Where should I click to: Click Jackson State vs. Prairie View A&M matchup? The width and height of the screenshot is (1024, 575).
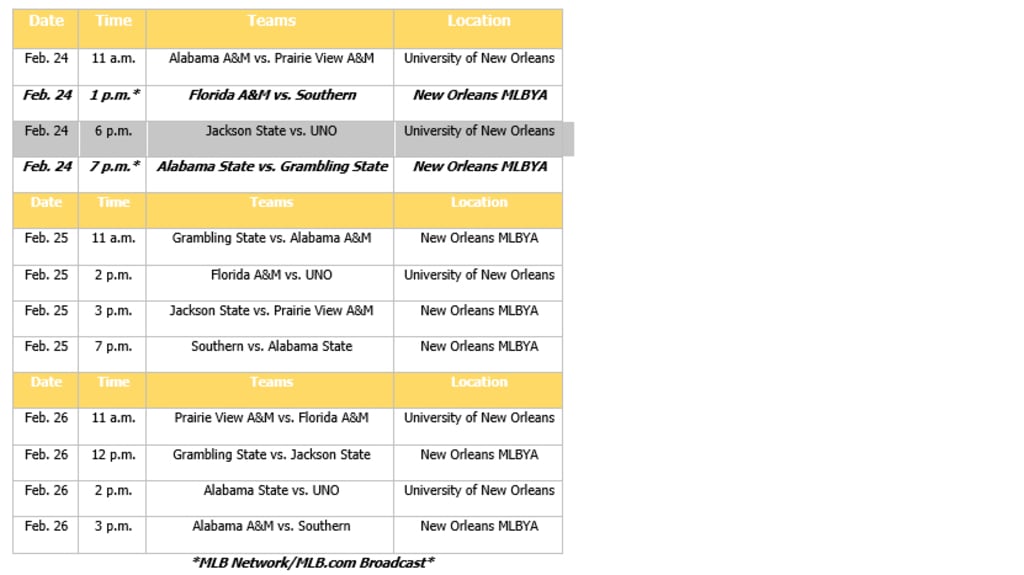[x=271, y=311]
